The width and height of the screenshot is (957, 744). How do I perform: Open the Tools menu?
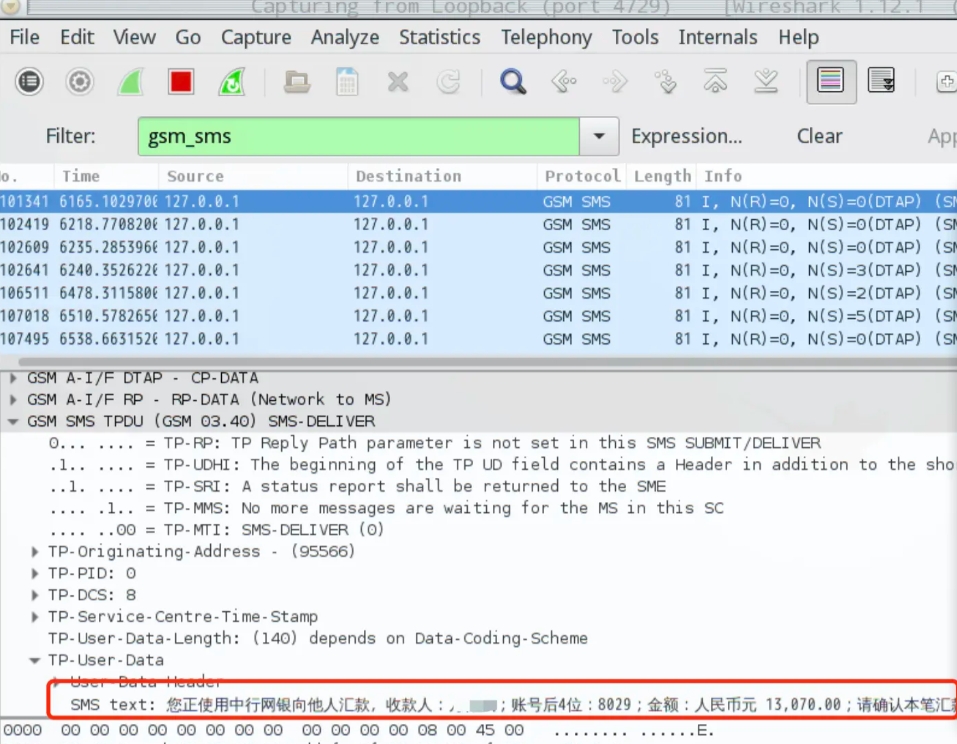[635, 37]
